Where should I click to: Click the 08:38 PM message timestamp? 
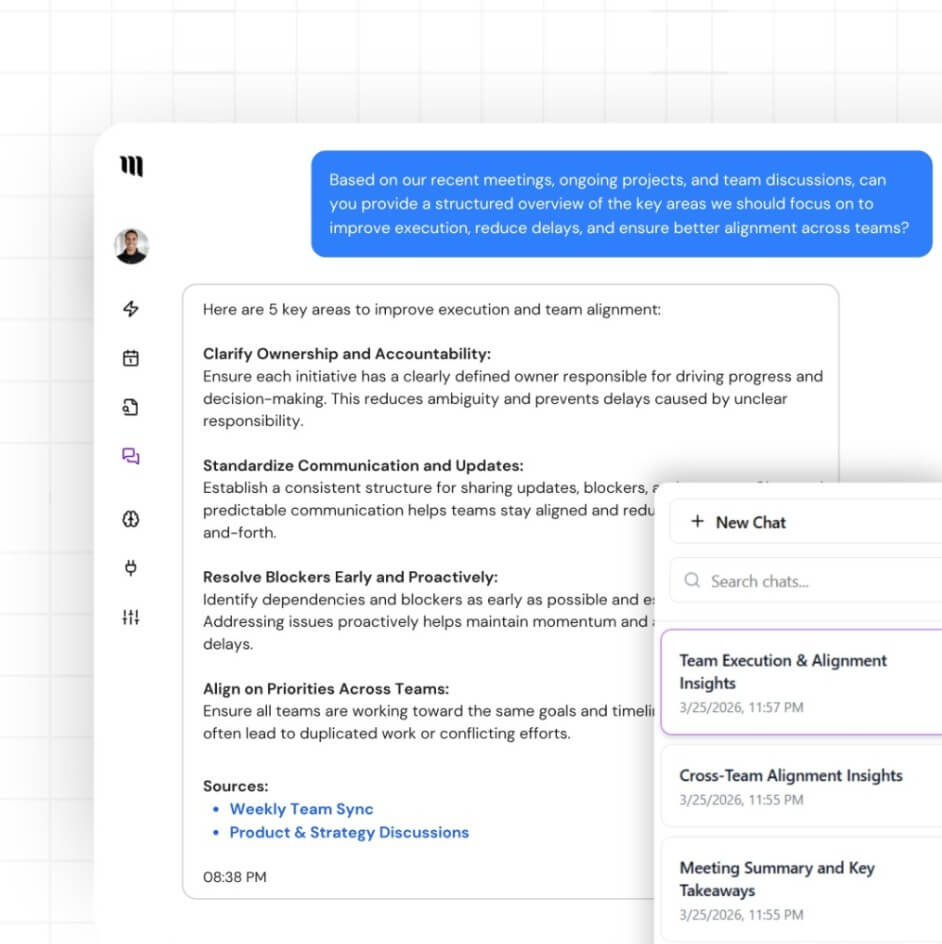tap(235, 877)
